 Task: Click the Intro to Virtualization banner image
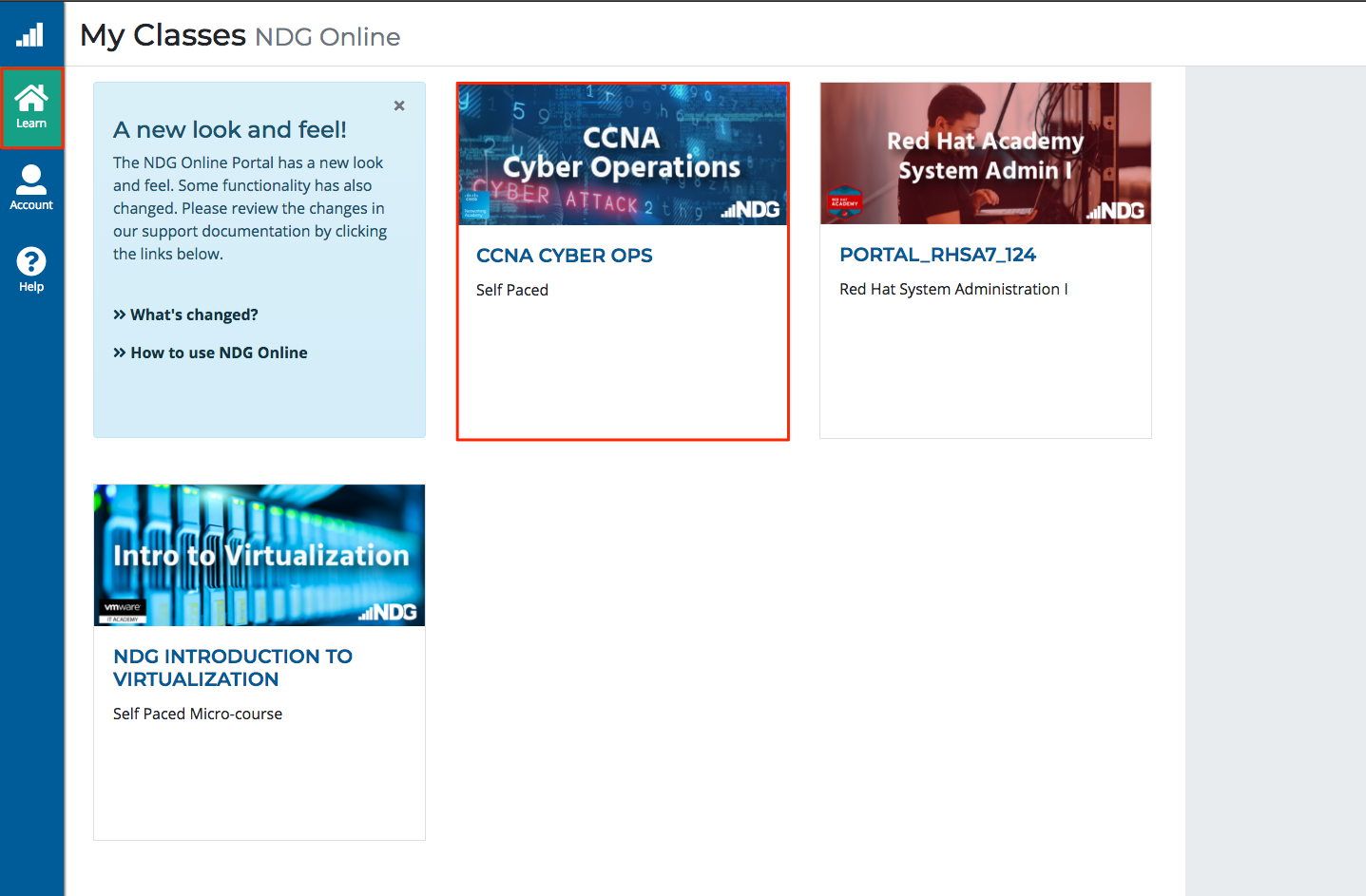pos(259,555)
